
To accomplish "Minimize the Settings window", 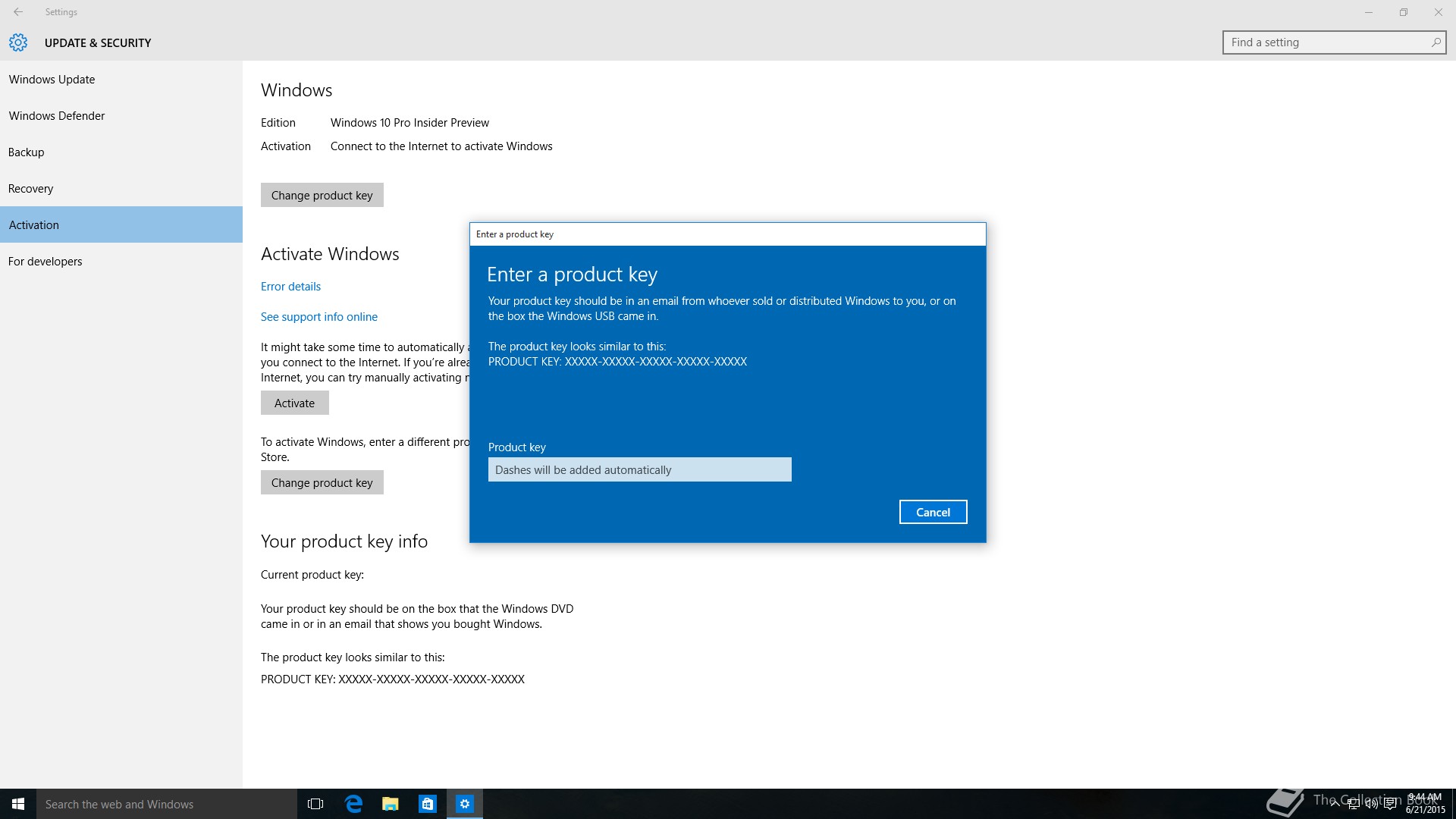I will 1369,12.
